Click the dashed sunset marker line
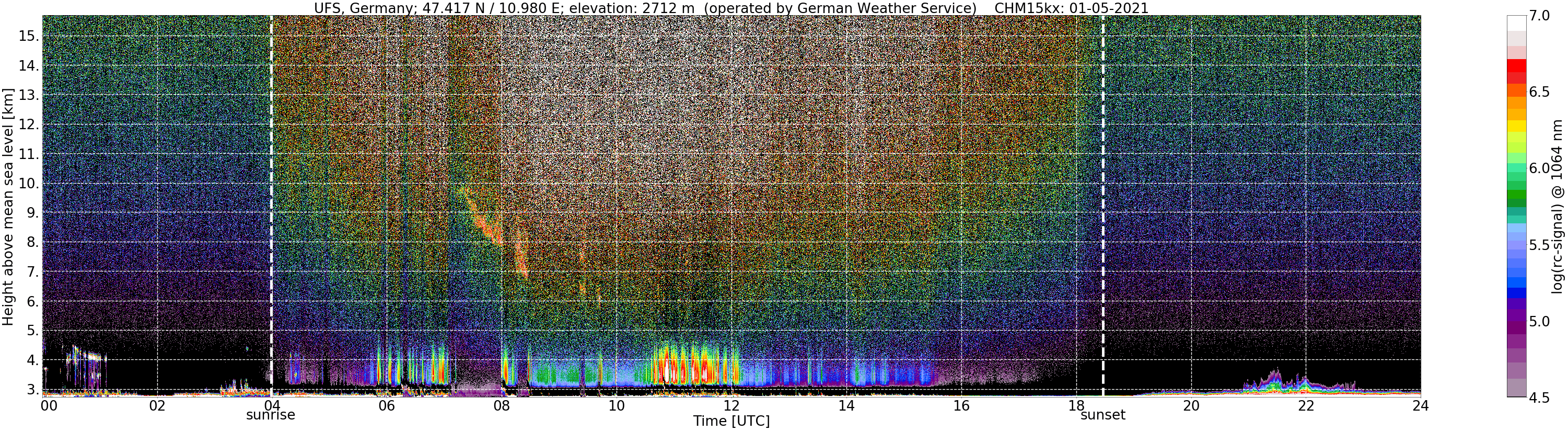The image size is (1568, 431). click(1102, 206)
